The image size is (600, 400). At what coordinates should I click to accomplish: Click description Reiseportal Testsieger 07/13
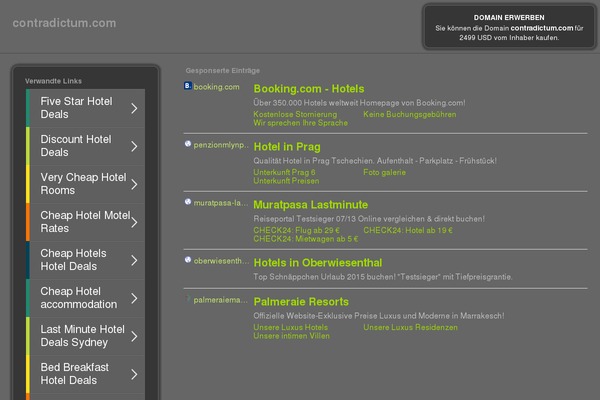click(369, 219)
